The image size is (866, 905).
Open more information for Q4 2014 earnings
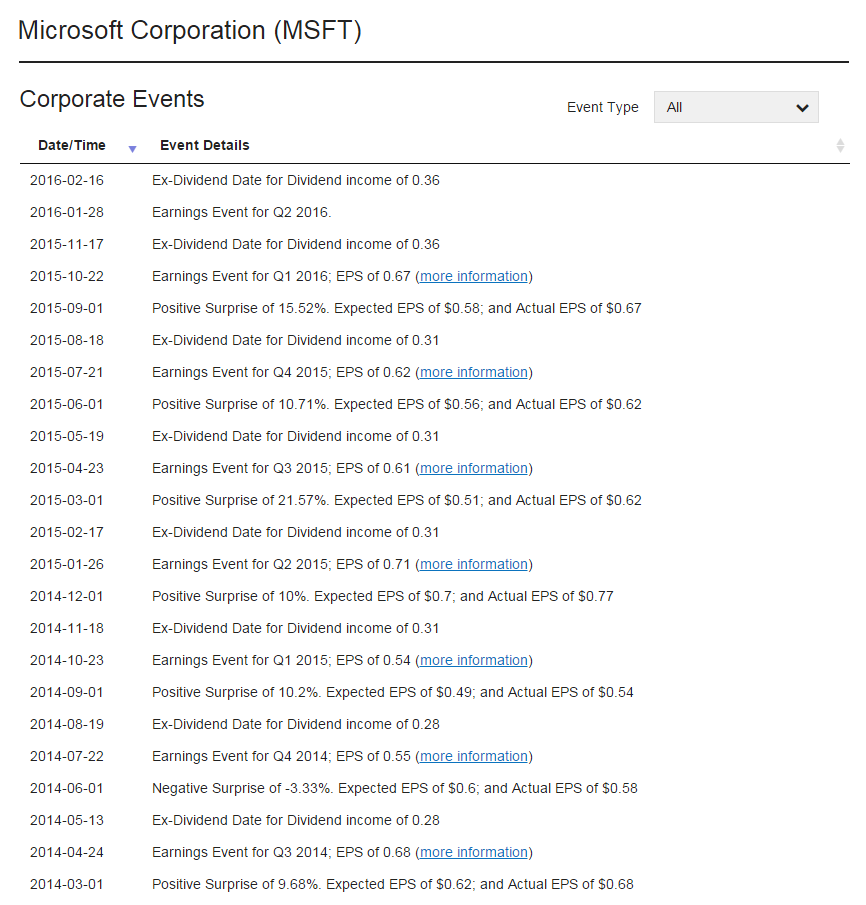click(474, 757)
